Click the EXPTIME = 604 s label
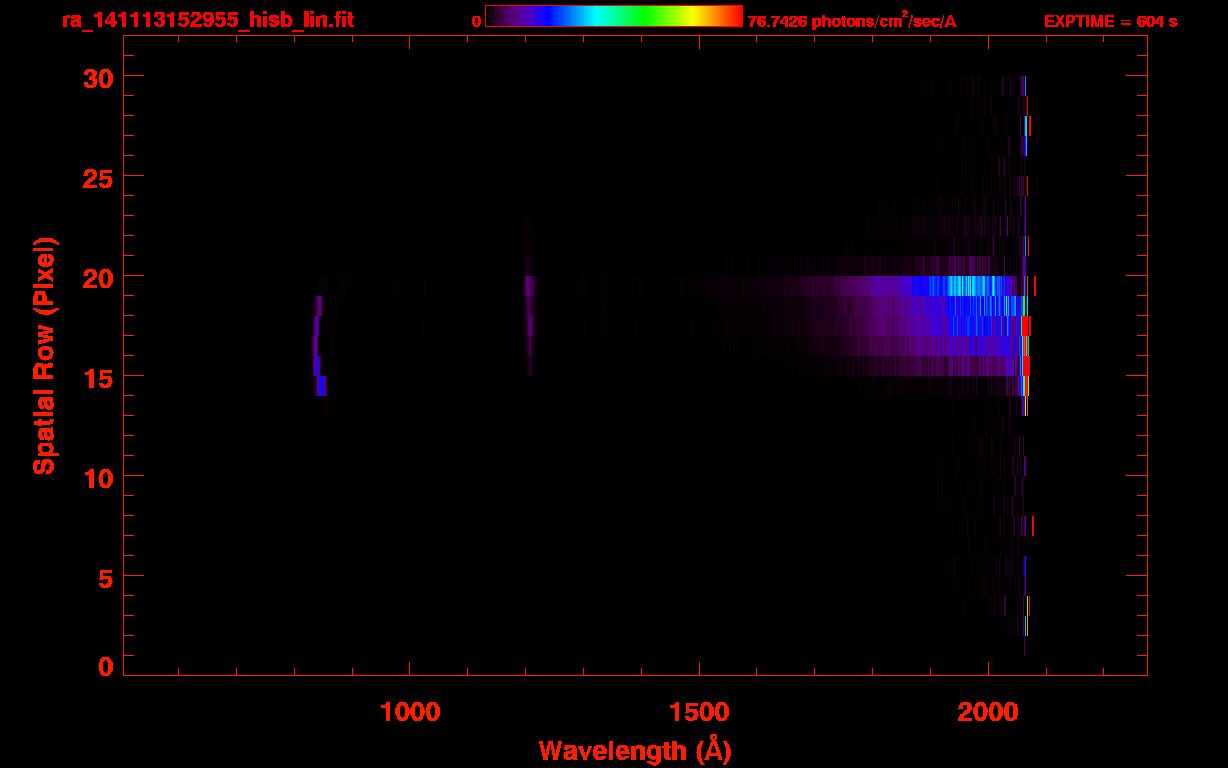This screenshot has width=1228, height=768. point(1110,21)
